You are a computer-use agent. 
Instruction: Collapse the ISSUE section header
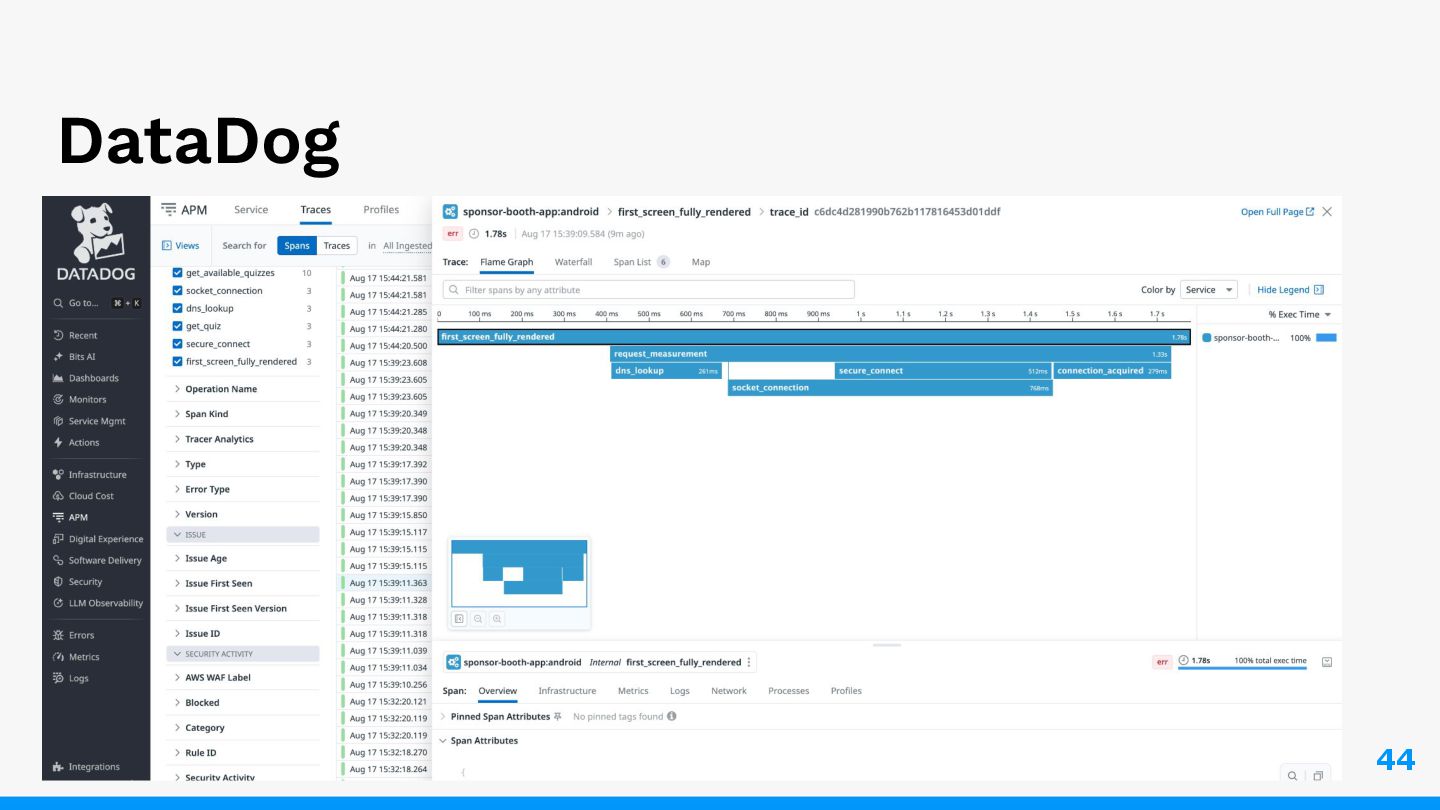click(243, 535)
